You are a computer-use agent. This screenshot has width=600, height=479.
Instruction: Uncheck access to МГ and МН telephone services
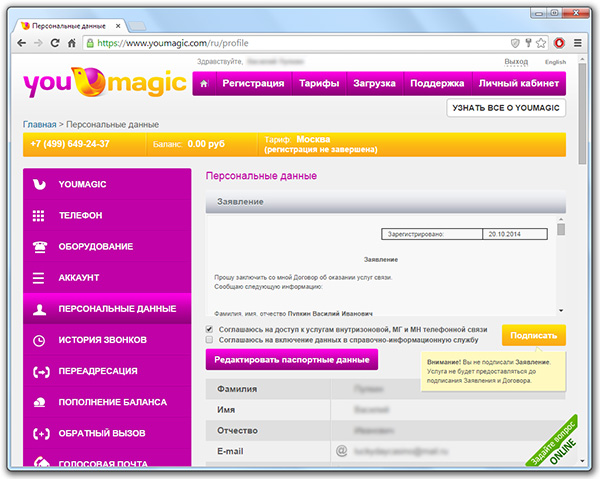209,328
